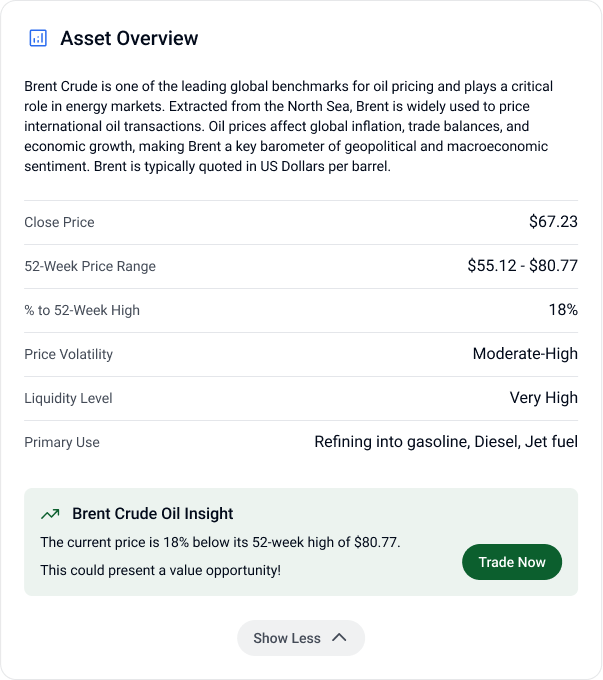Click the Moderate-High volatility value
The image size is (603, 680).
525,354
